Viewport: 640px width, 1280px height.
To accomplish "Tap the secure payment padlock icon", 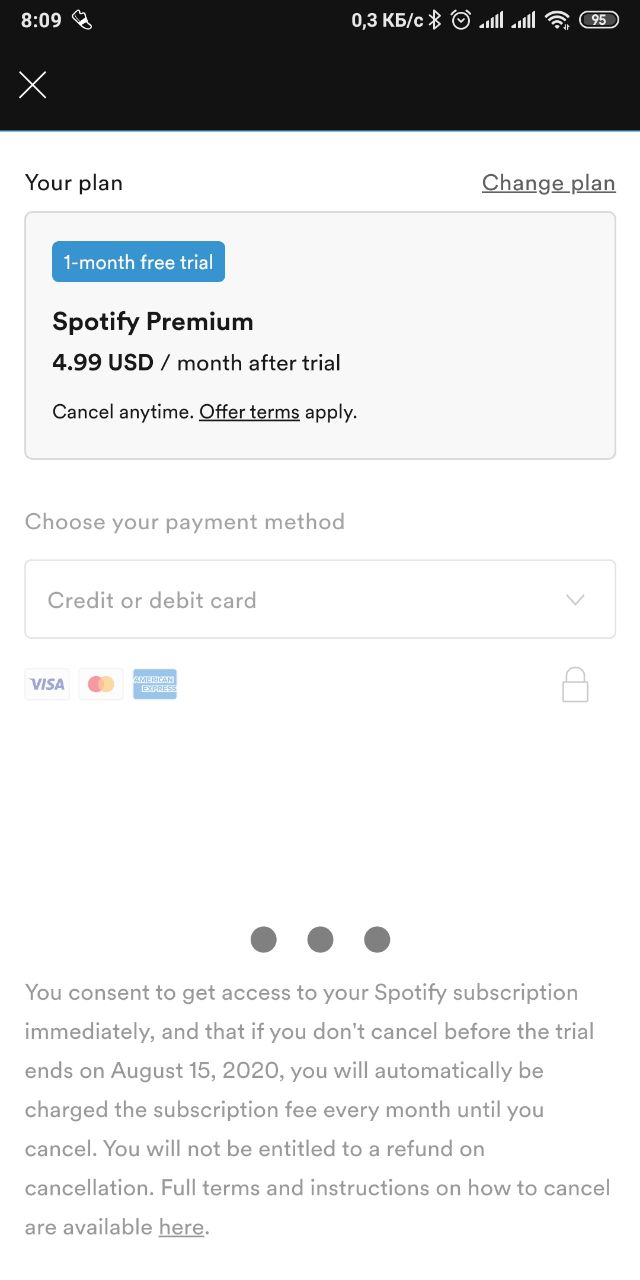I will [x=575, y=685].
